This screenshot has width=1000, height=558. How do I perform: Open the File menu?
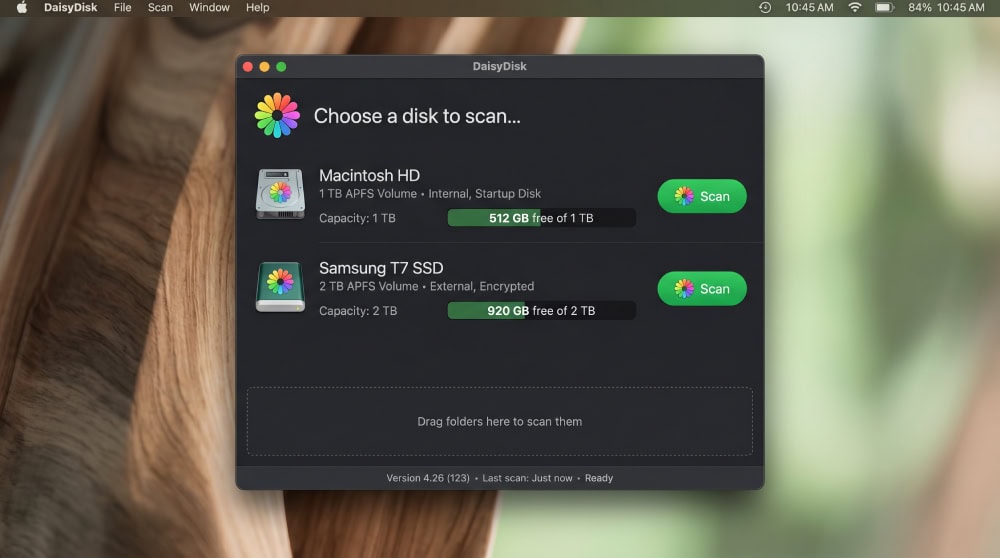tap(122, 8)
